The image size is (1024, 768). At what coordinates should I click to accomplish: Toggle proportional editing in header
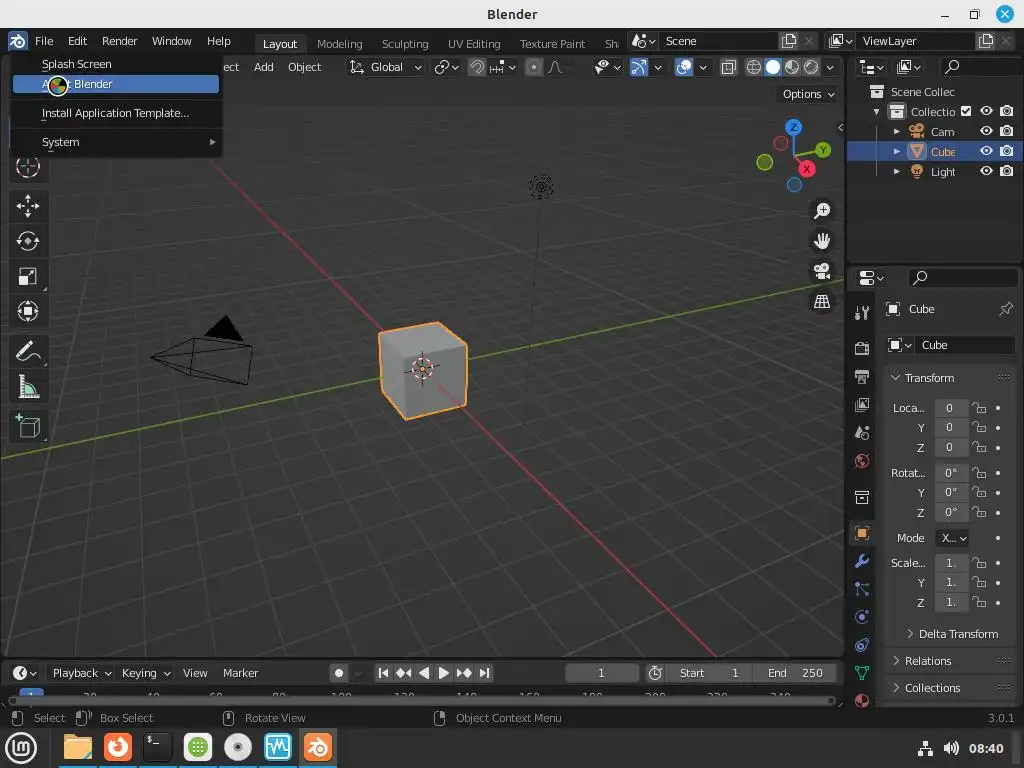pyautogui.click(x=534, y=67)
